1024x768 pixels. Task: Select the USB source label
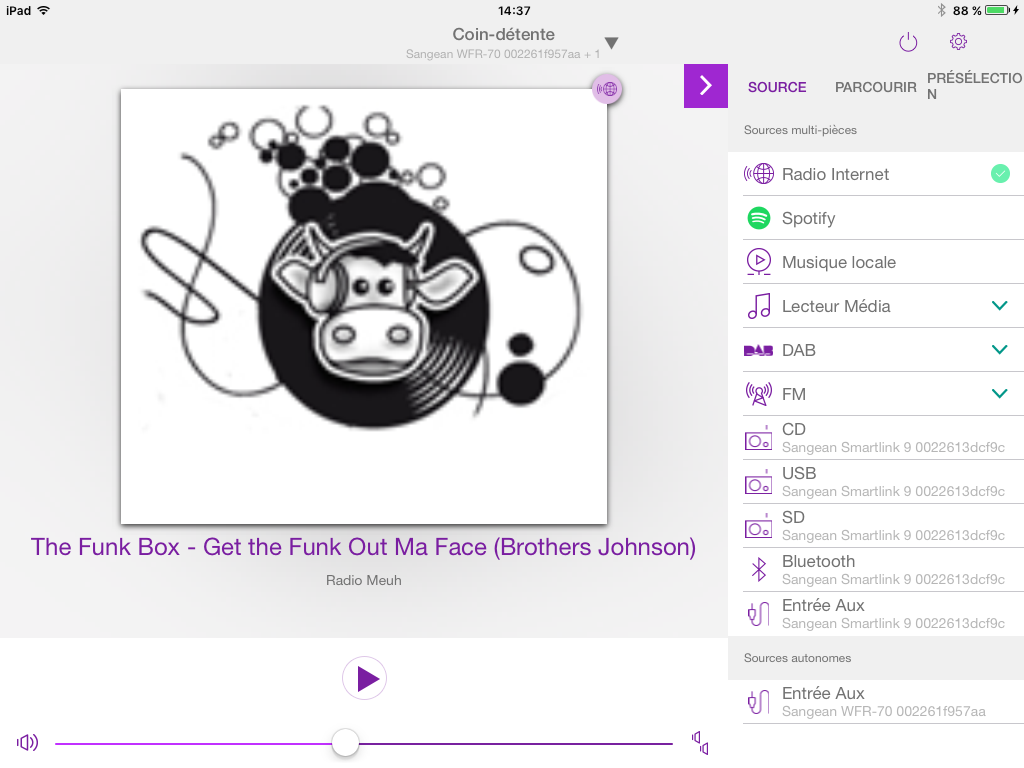coord(799,473)
